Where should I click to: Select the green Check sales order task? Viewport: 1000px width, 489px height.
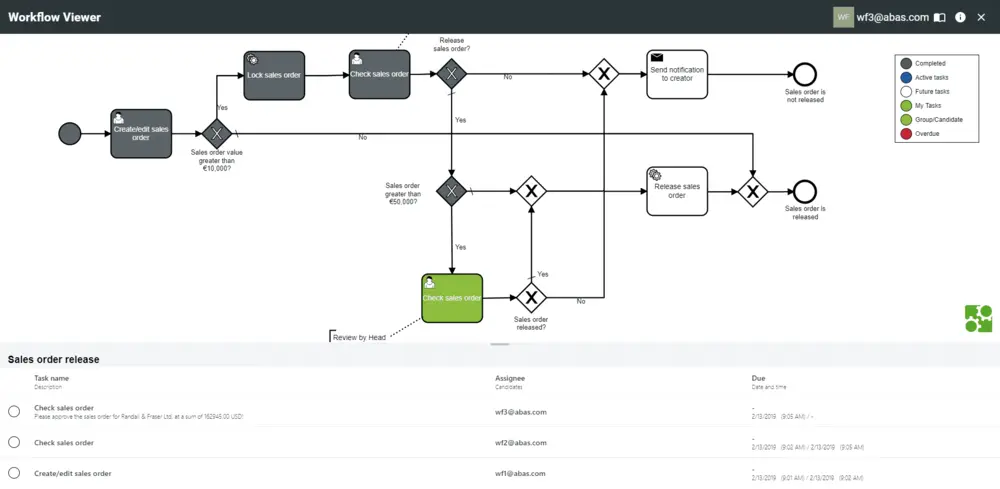pos(452,298)
